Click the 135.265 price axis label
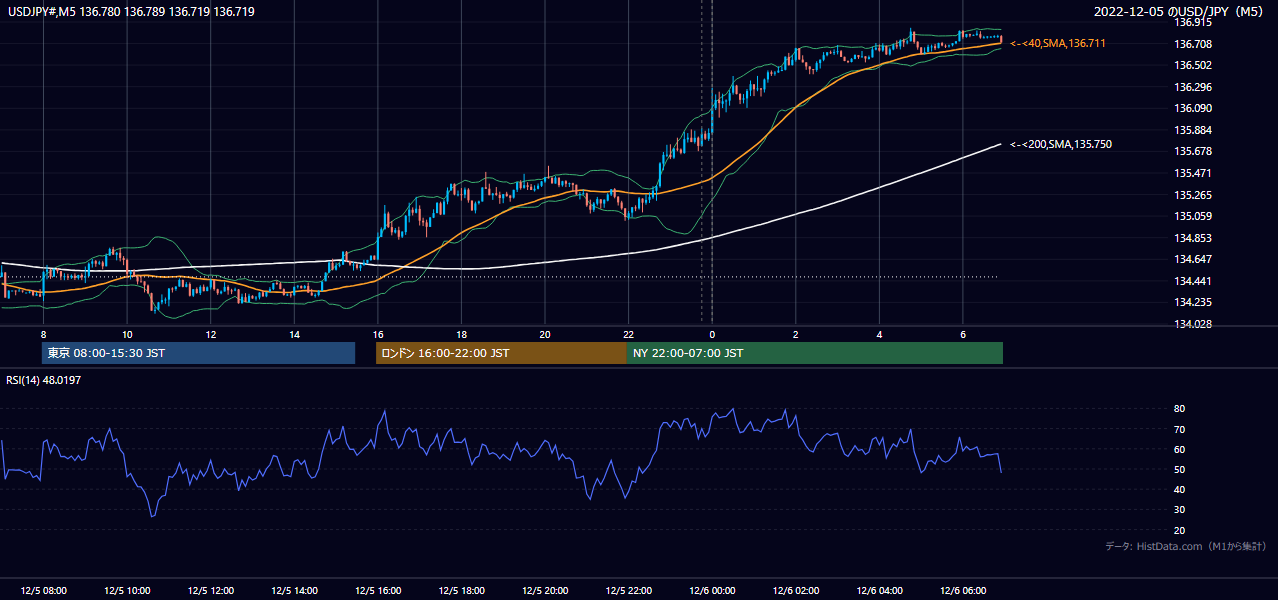 1193,195
